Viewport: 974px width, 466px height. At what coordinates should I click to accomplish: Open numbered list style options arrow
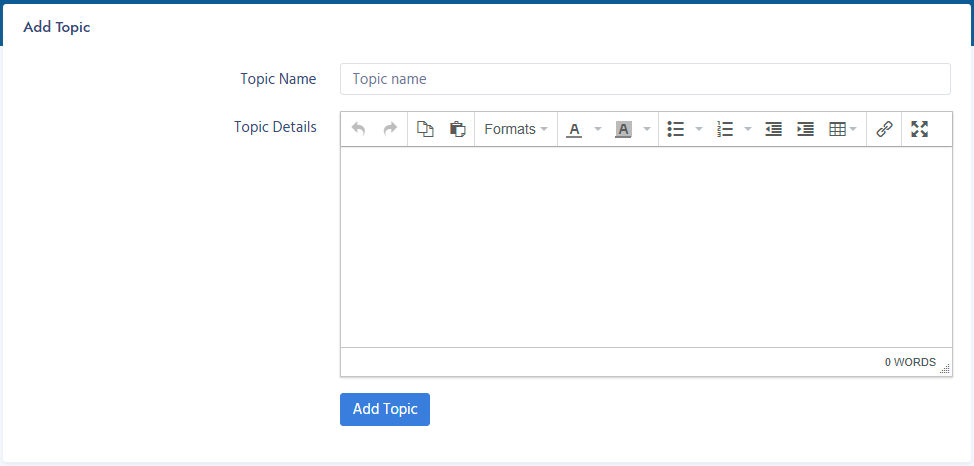point(748,129)
